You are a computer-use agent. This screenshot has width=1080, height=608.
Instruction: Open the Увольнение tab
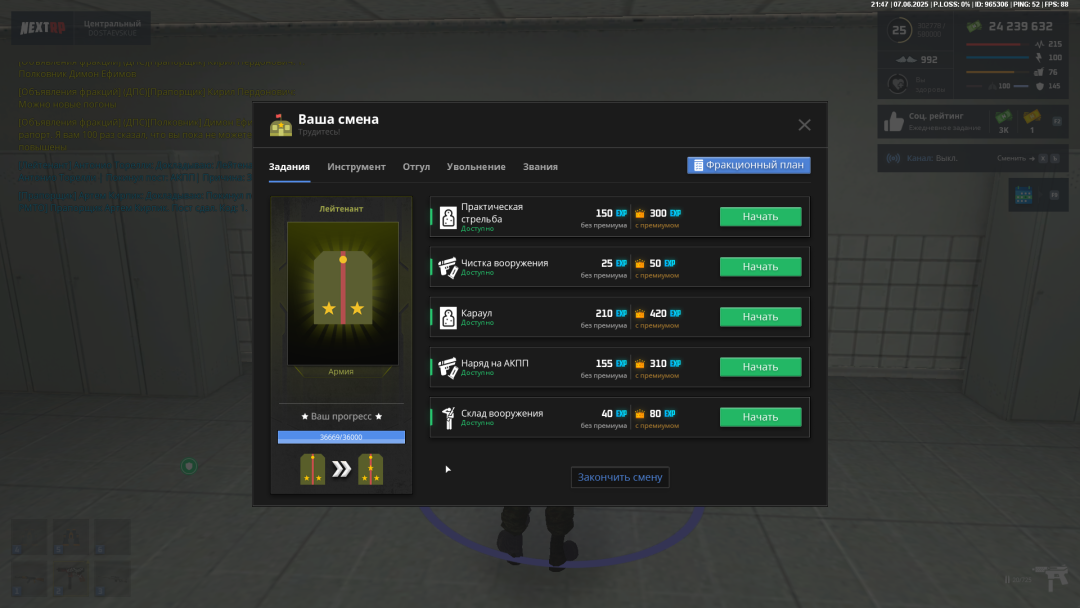[476, 167]
